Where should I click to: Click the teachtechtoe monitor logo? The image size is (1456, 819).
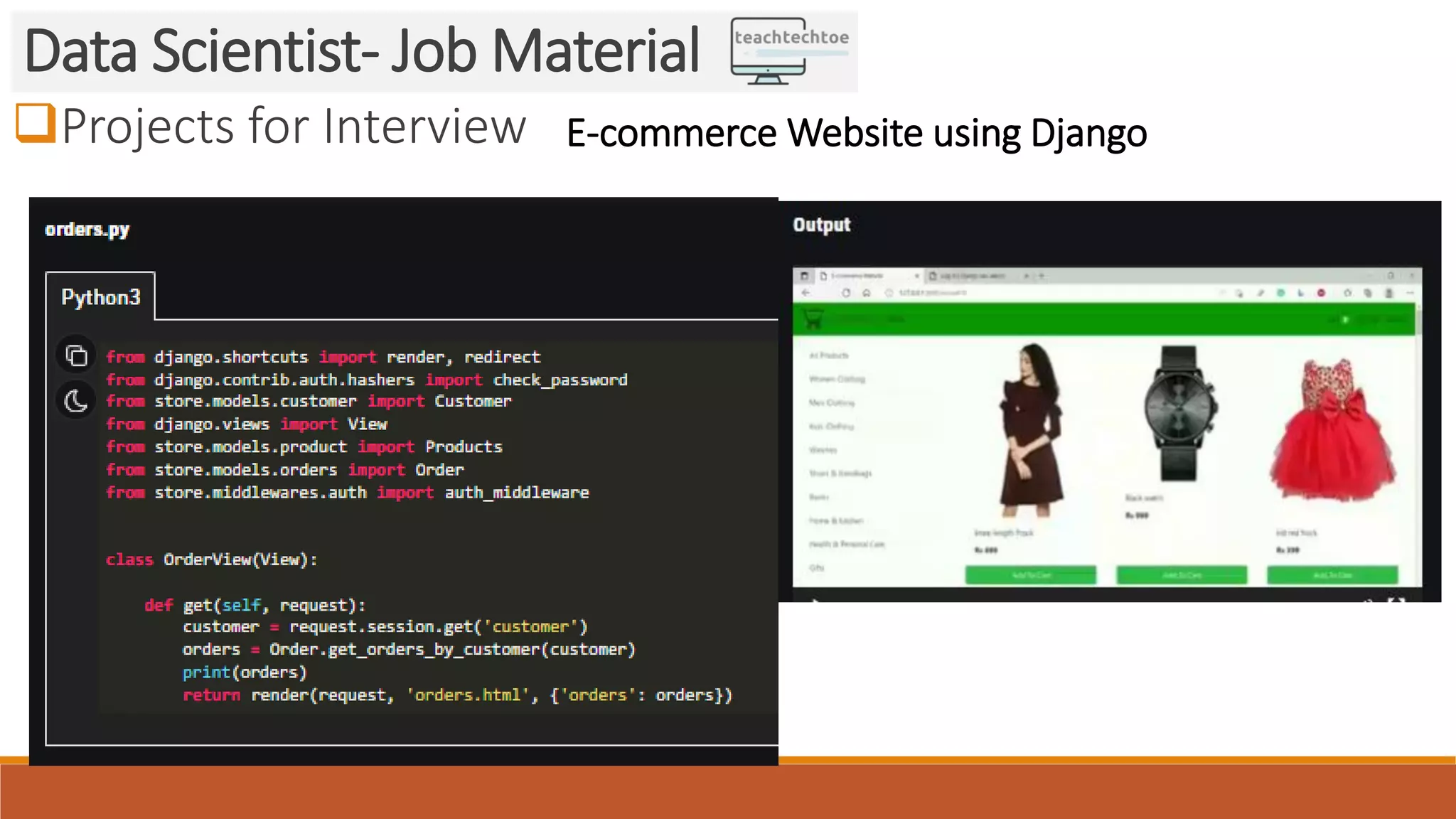tap(790, 51)
